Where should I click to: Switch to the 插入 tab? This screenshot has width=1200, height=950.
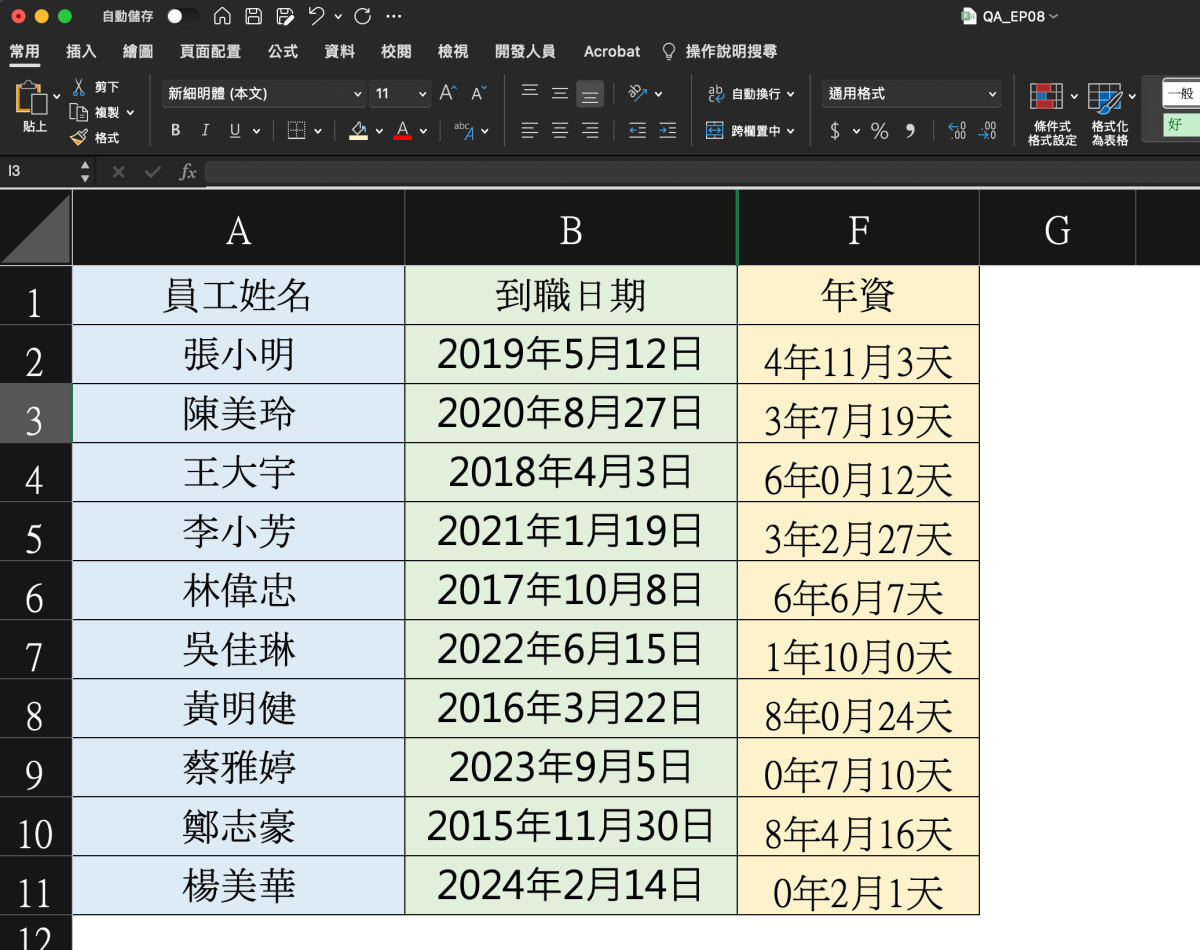click(x=81, y=51)
